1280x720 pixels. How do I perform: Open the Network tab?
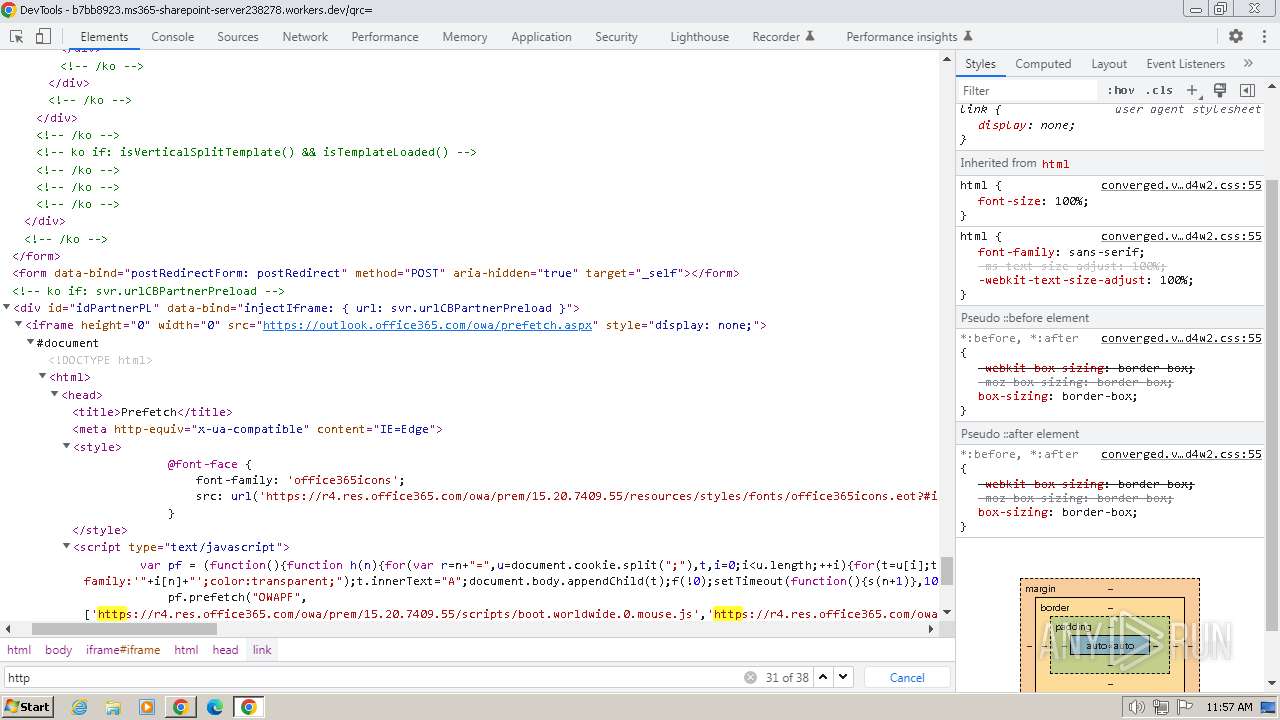305,36
